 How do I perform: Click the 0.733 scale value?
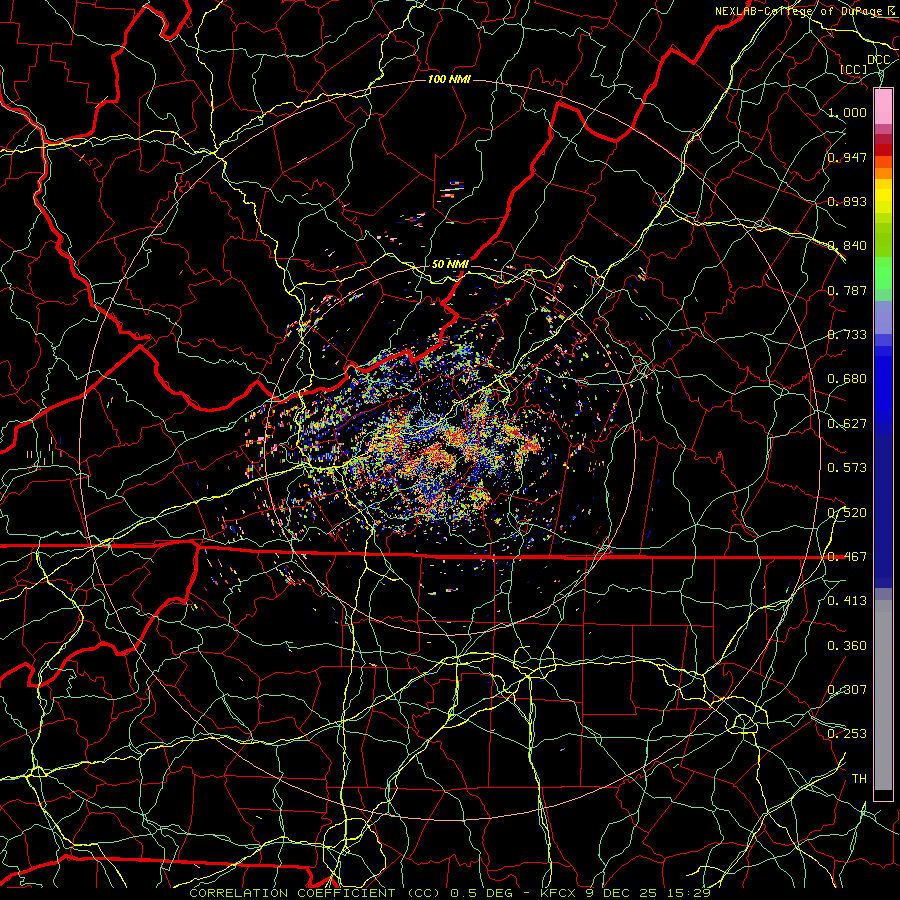(847, 335)
